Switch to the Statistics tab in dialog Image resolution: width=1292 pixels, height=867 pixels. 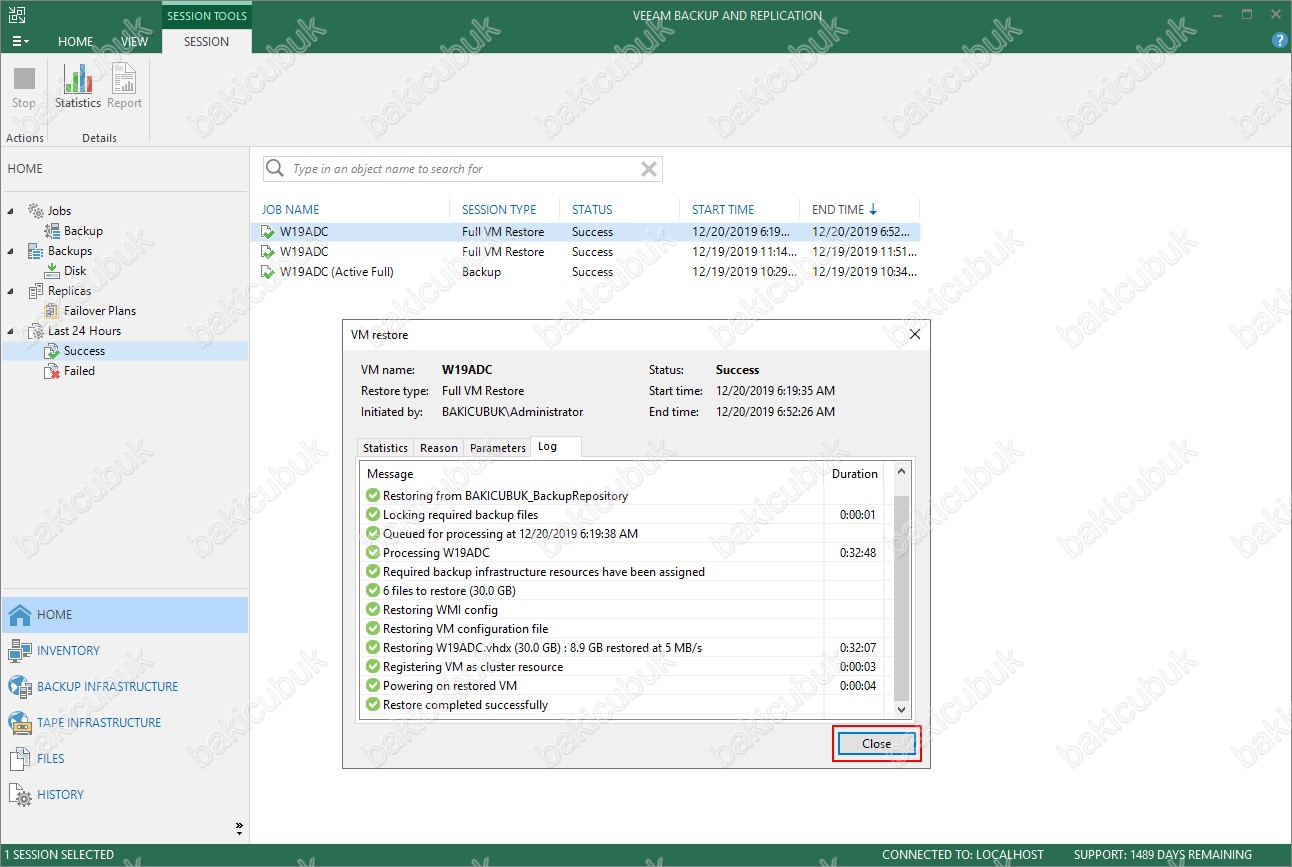point(385,448)
